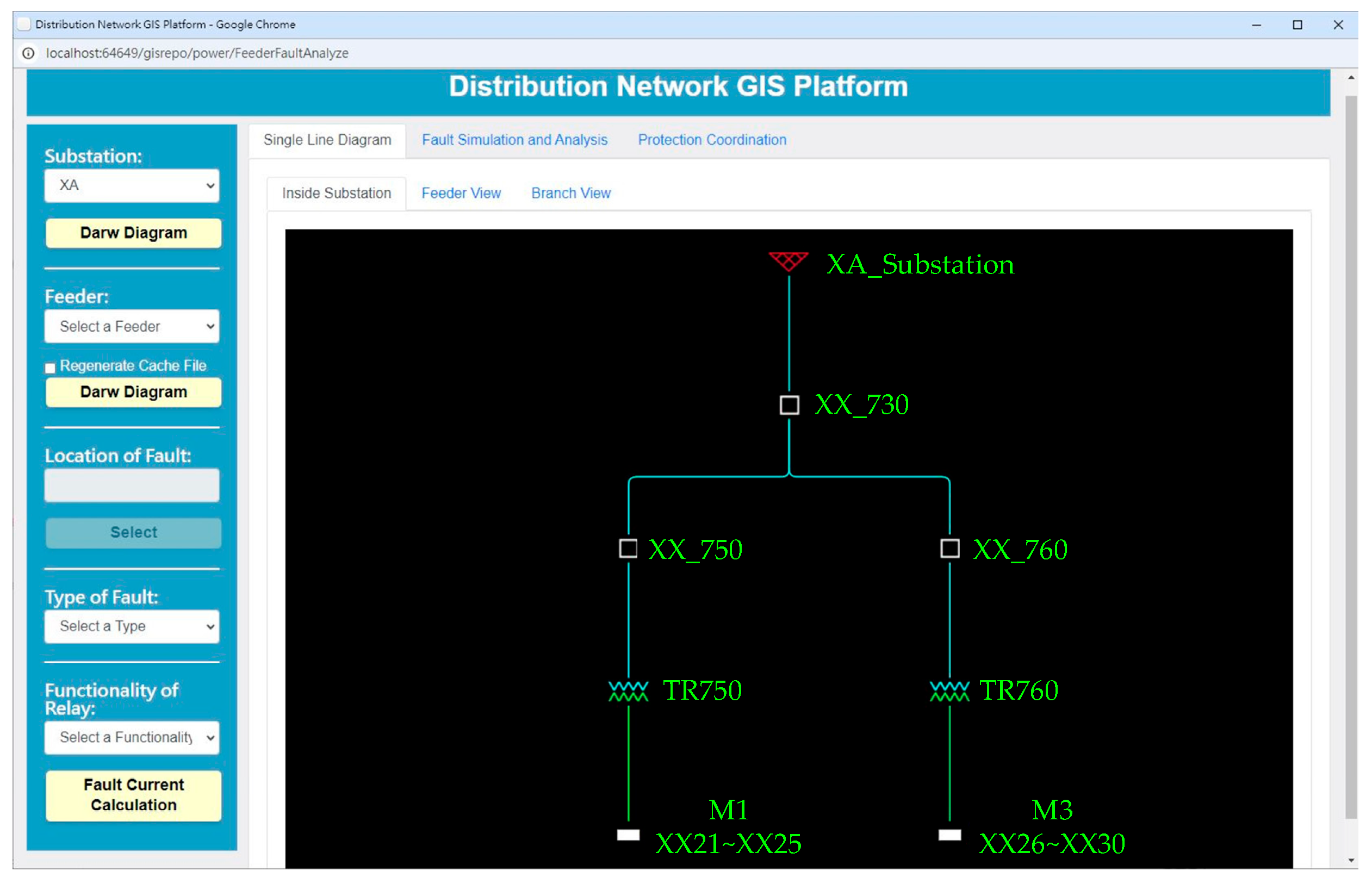Click the URL in the address bar
Image resolution: width=1372 pixels, height=890 pixels.
click(x=197, y=53)
